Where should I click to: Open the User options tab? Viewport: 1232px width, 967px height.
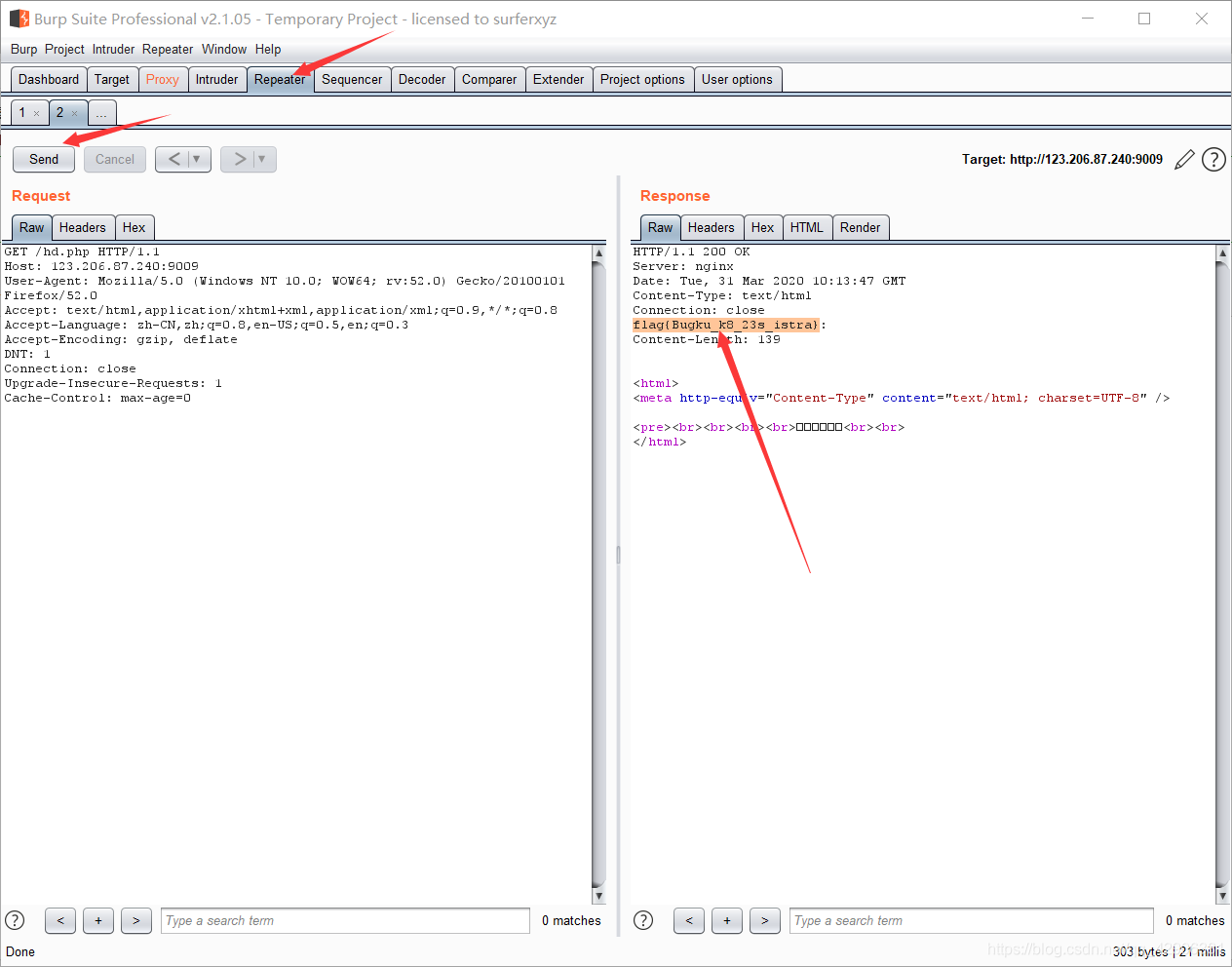coord(737,80)
